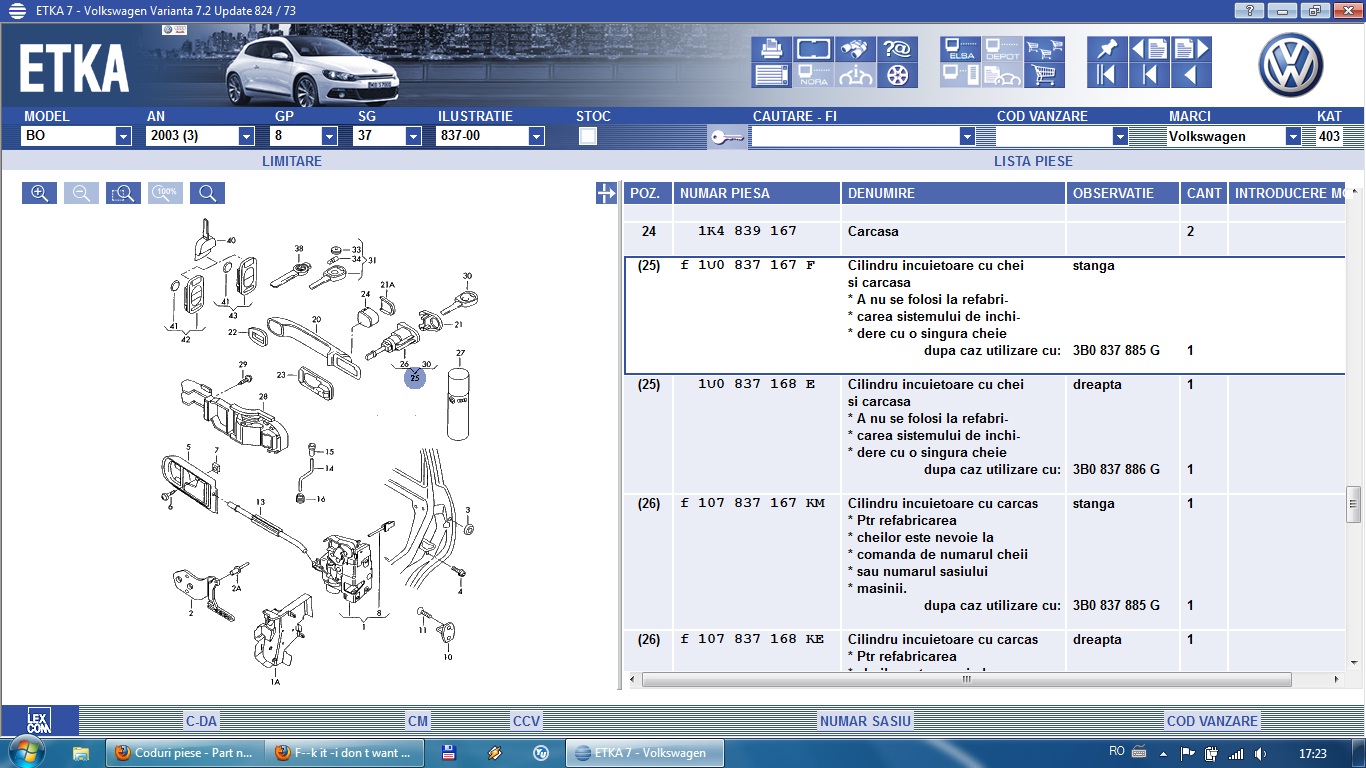The width and height of the screenshot is (1366, 768).
Task: Click the CAUTARE - FI search field
Action: 855,136
